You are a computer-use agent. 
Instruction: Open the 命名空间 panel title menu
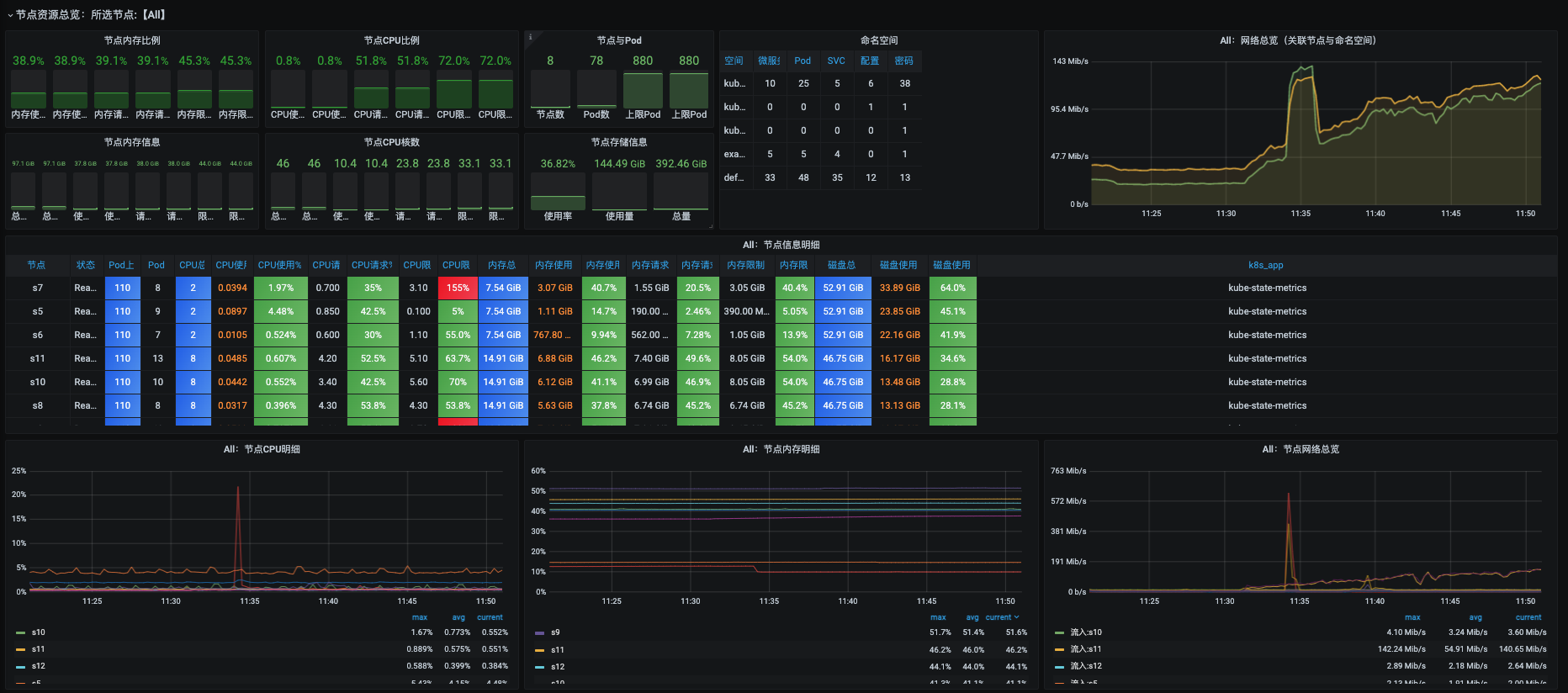point(879,40)
